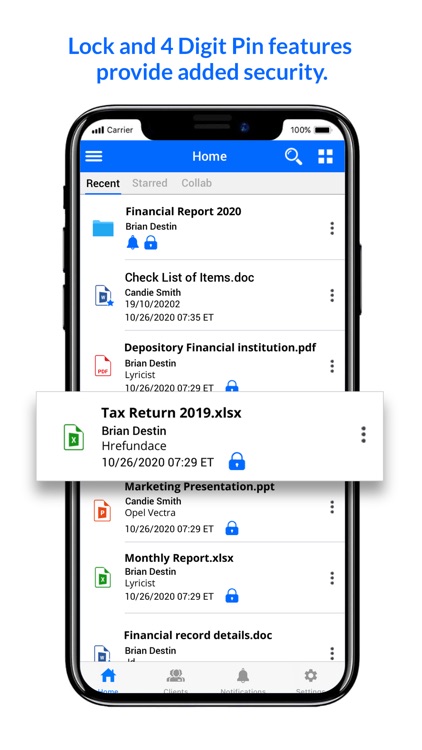
Task: Click bell icon under Financial Report 2020
Action: (x=133, y=243)
